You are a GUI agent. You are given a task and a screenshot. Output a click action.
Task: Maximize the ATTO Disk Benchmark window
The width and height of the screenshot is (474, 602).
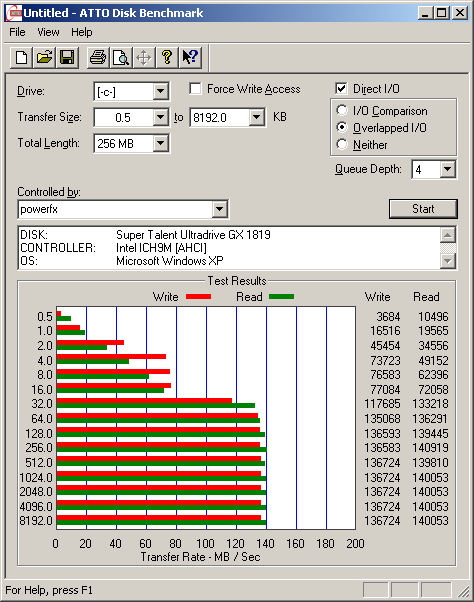[x=441, y=13]
